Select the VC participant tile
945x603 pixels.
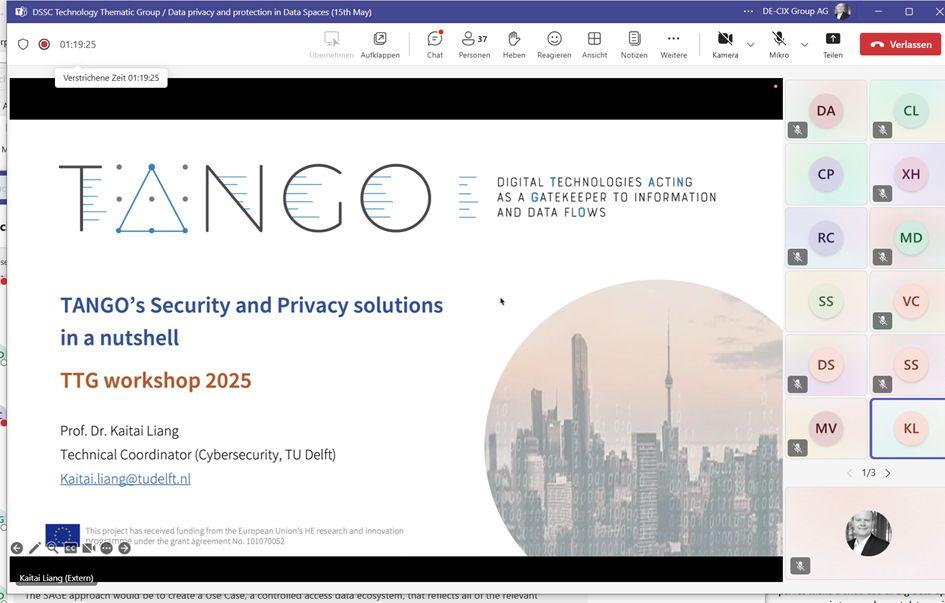click(x=908, y=301)
